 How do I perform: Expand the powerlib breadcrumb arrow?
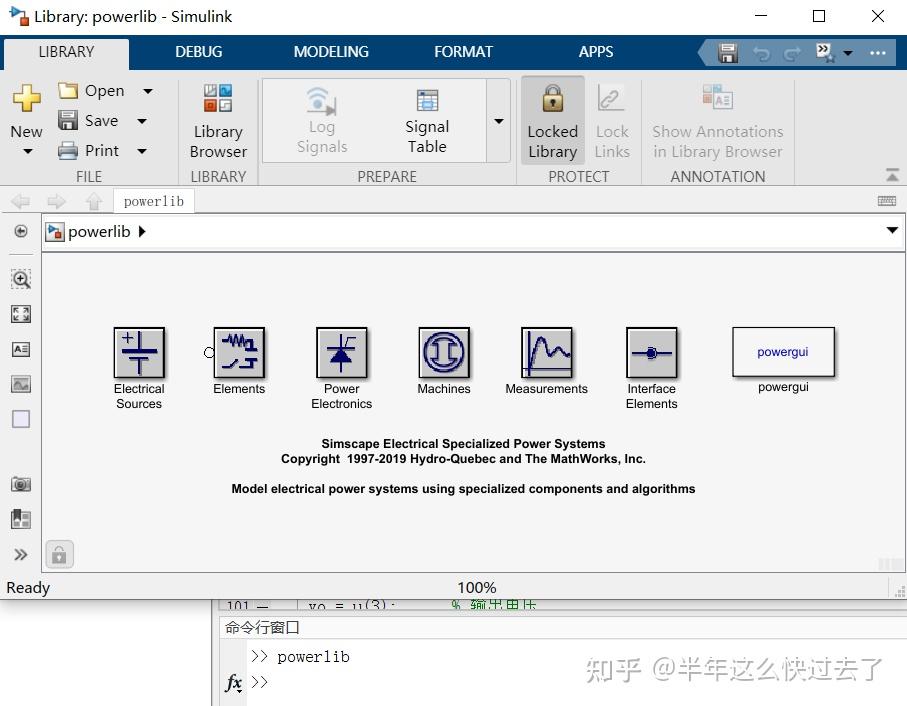(142, 232)
